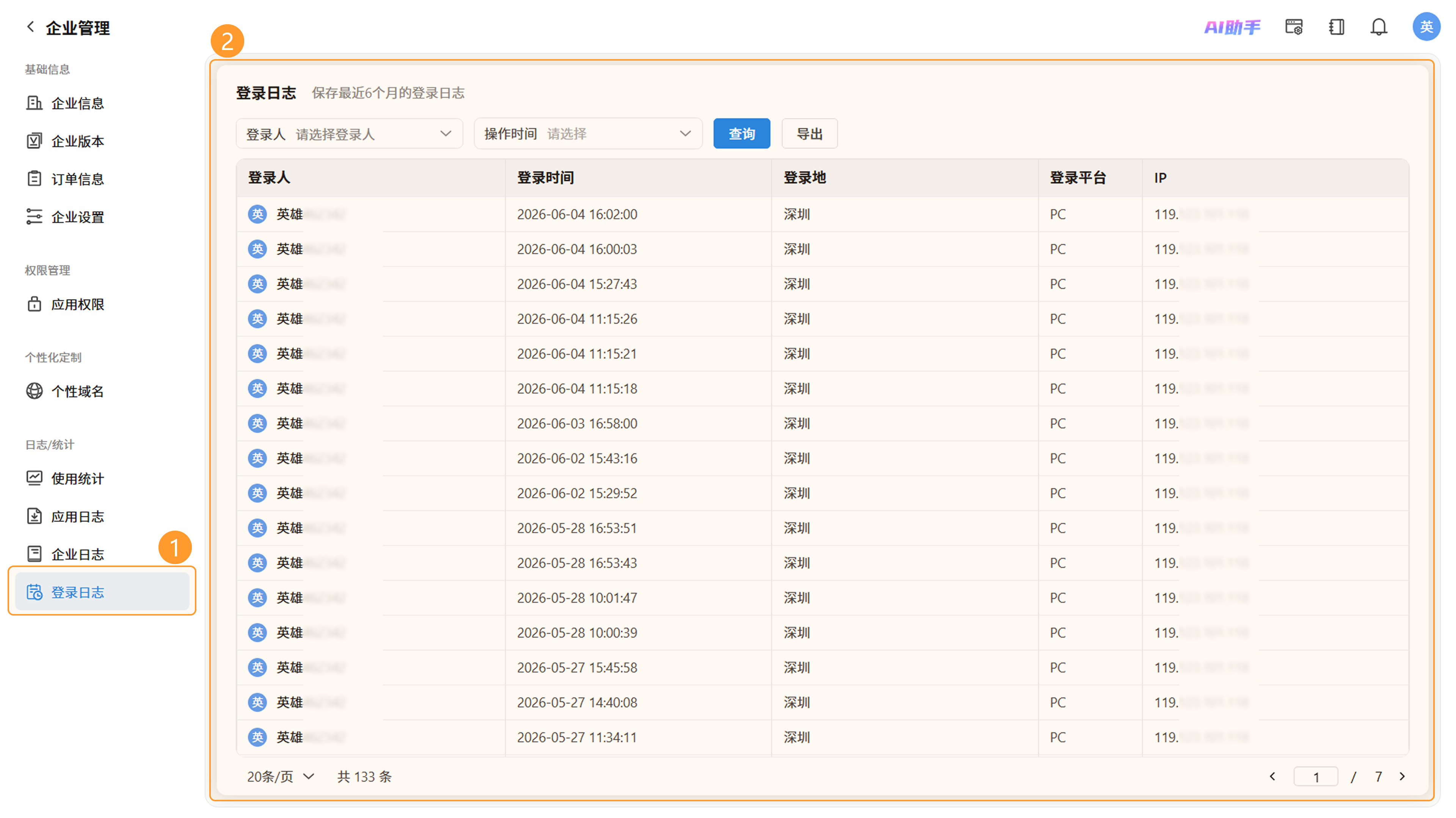This screenshot has height=818, width=1456.
Task: Click the notification bell icon
Action: pyautogui.click(x=1379, y=27)
